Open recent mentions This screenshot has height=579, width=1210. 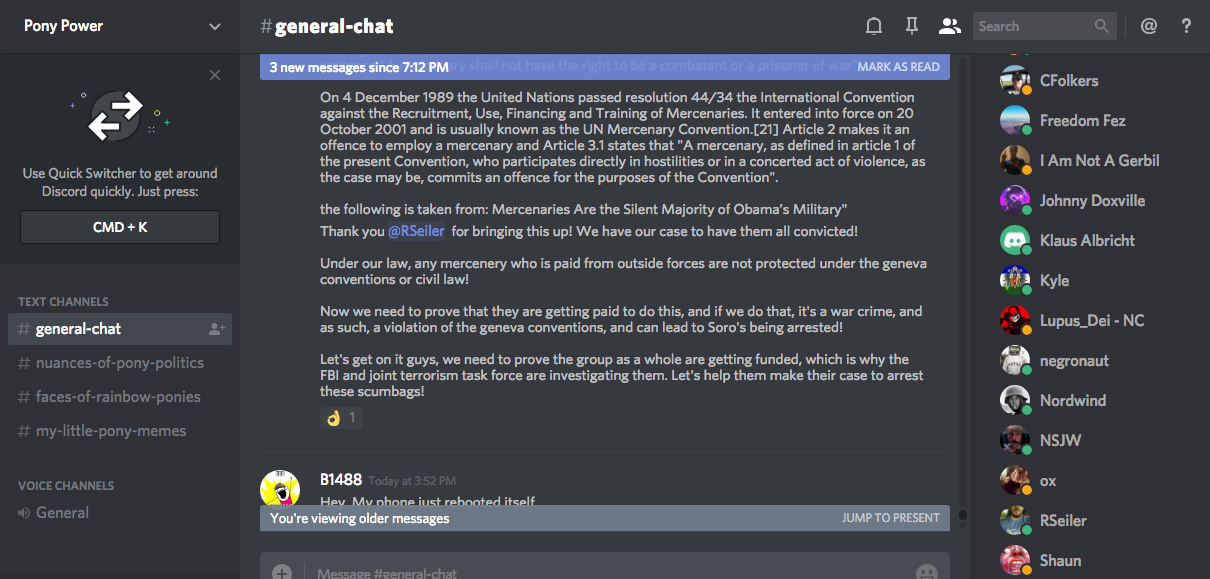pos(1149,26)
